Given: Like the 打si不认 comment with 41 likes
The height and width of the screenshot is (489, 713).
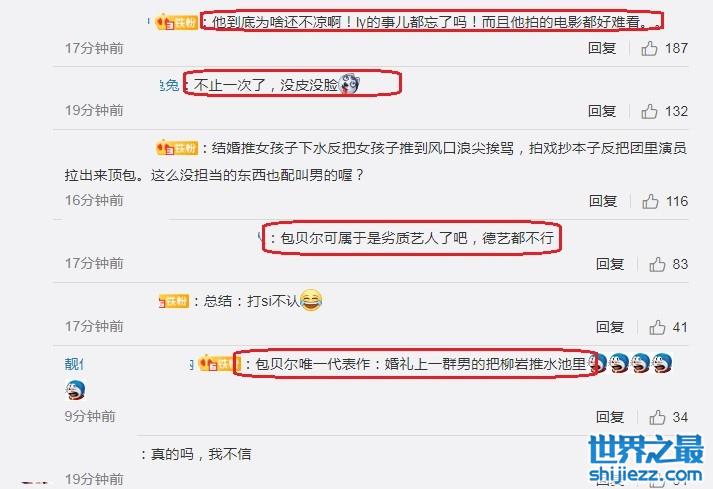Looking at the screenshot, I should click(x=657, y=327).
